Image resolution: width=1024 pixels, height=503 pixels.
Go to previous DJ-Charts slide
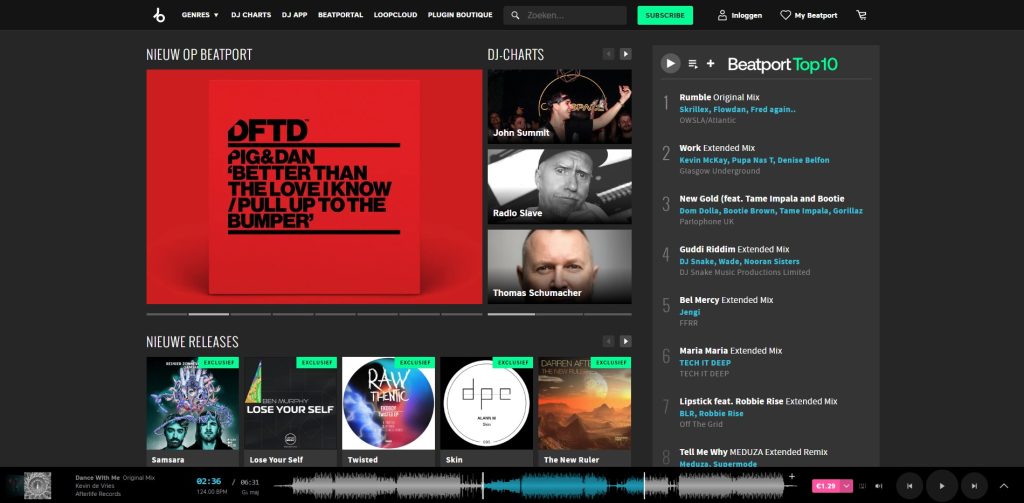[x=609, y=54]
